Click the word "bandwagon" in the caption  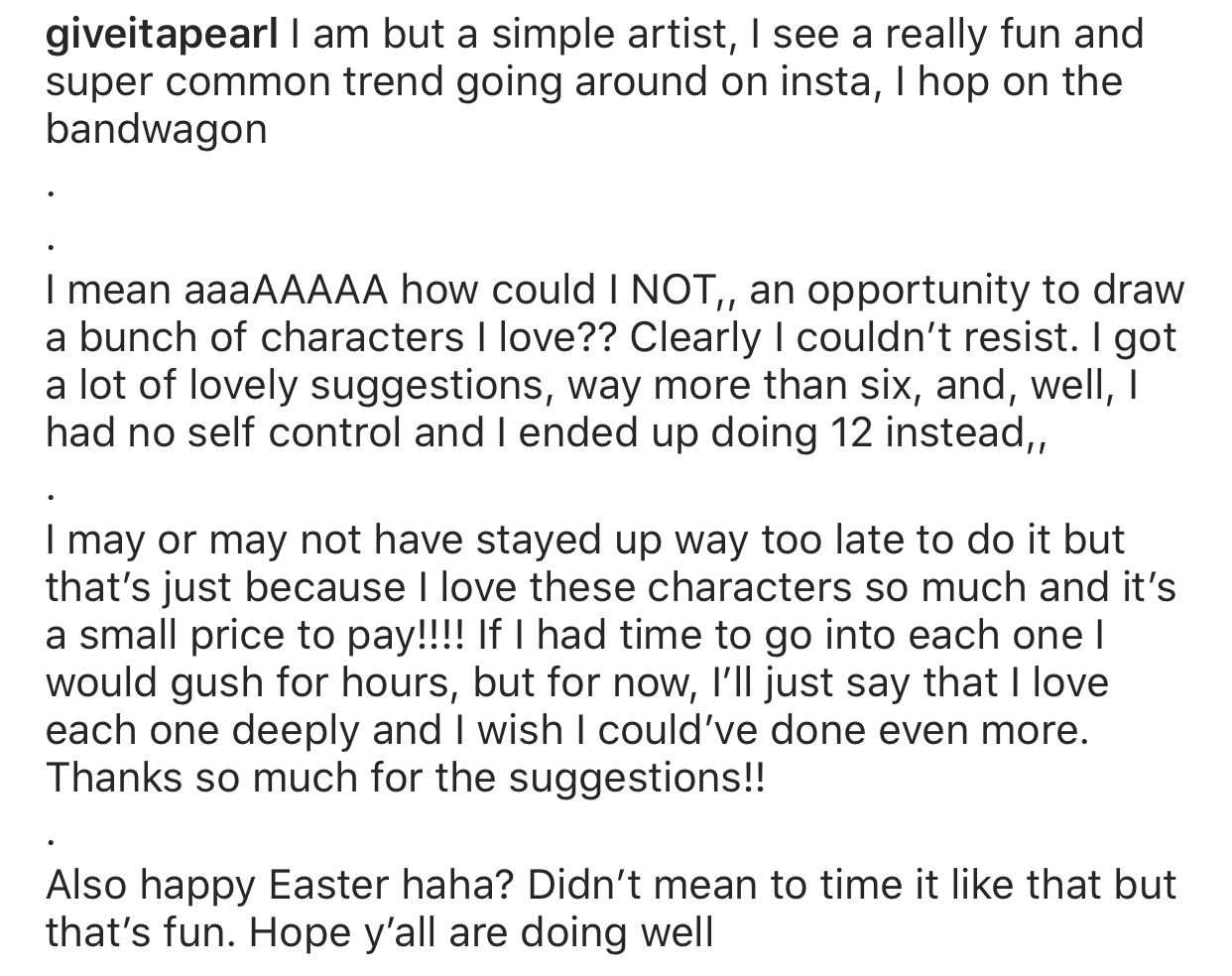click(156, 130)
